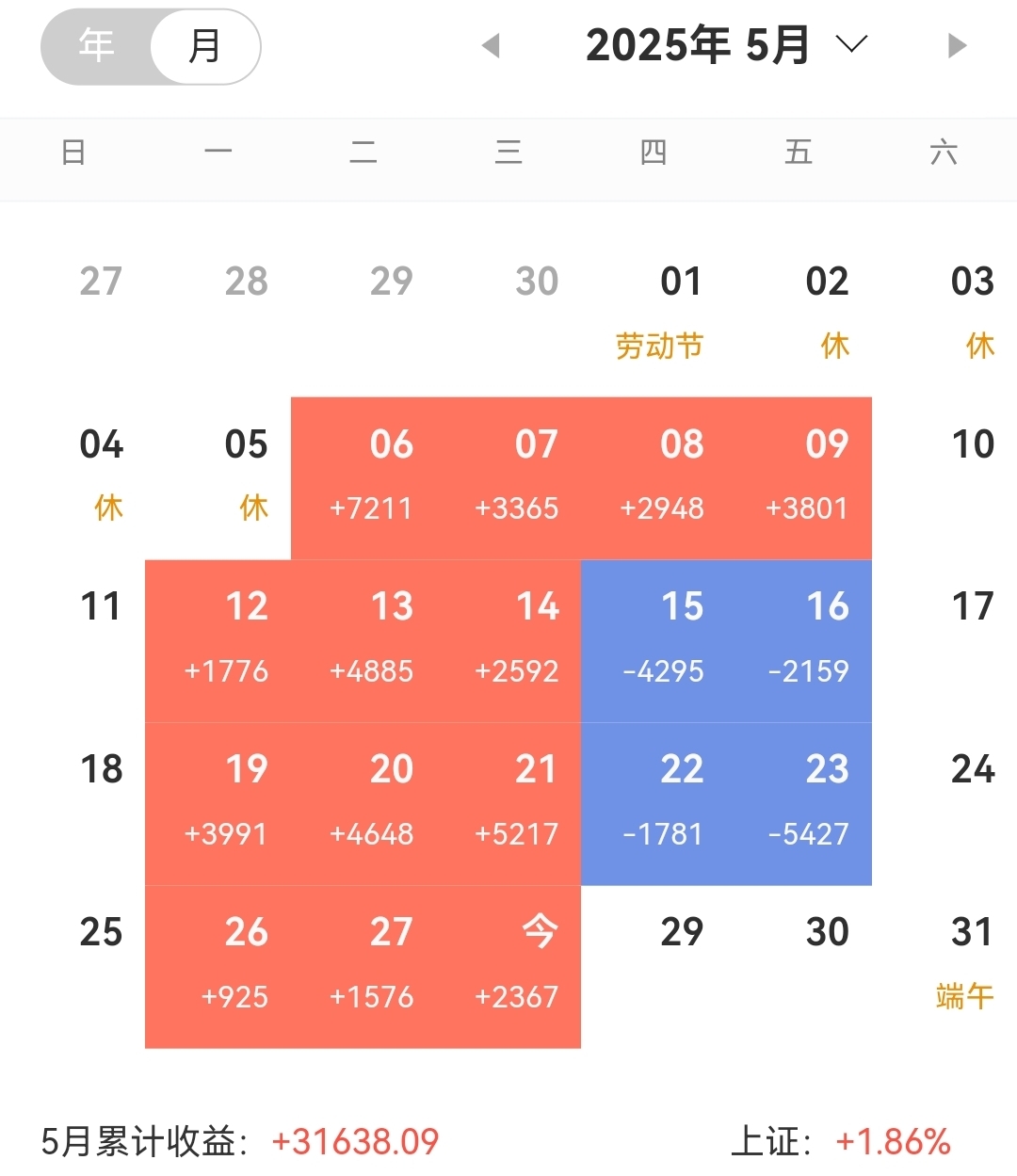Open the 2025年 5月 title dropdown
Screen dimensions: 1017x1176
tap(698, 45)
